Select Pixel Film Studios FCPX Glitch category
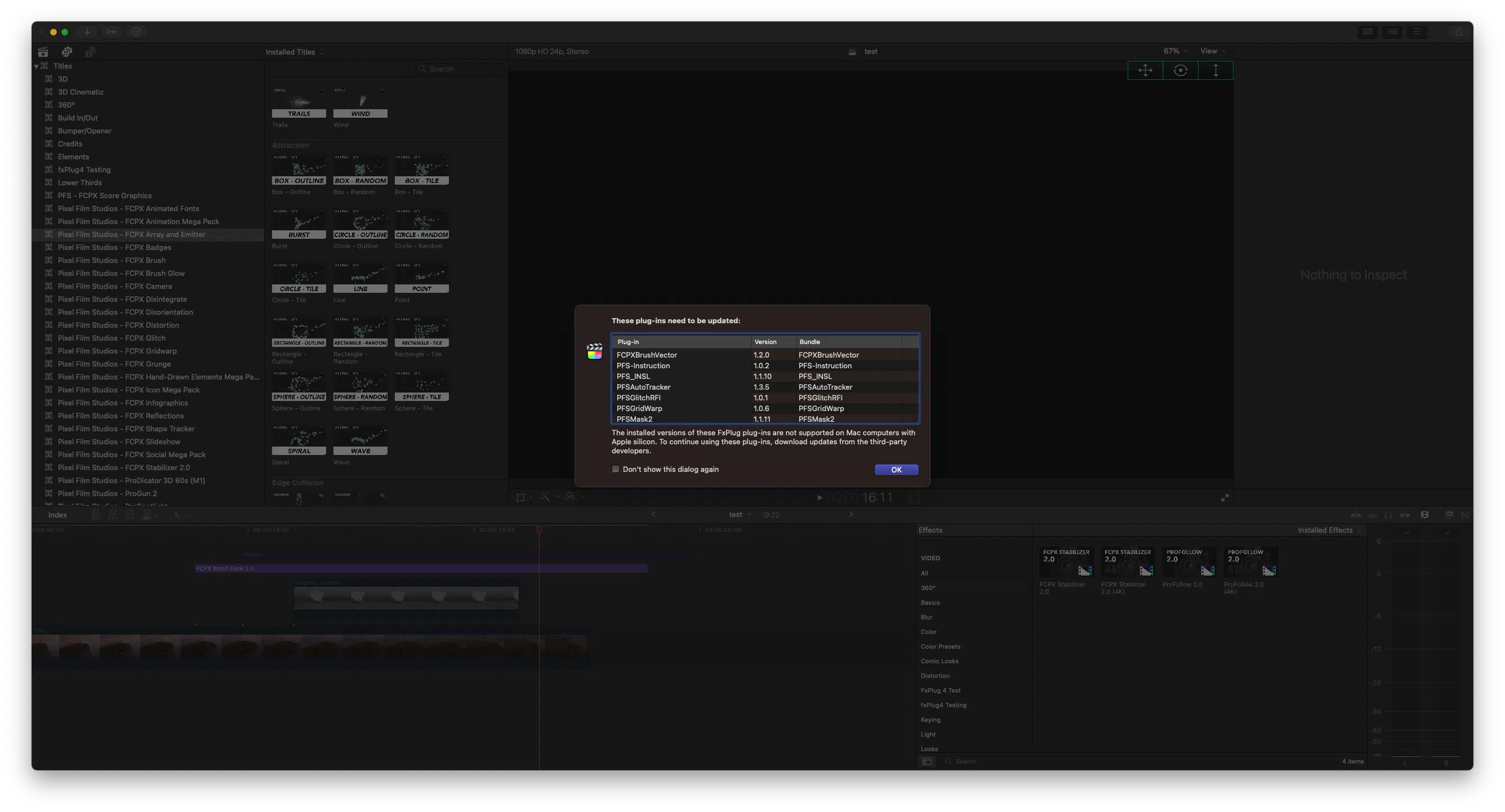This screenshot has width=1505, height=812. pos(112,338)
